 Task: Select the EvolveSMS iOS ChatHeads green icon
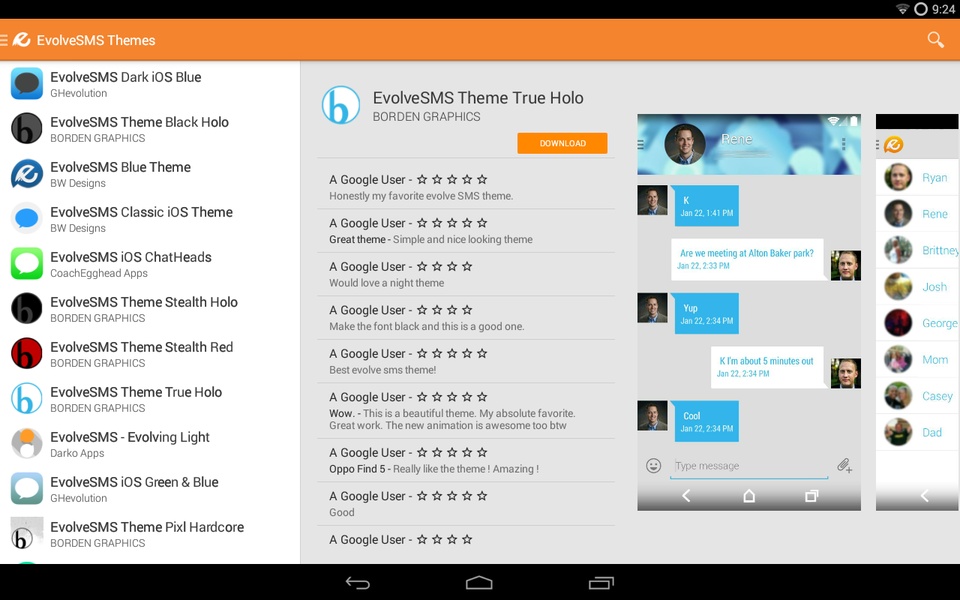pos(27,263)
